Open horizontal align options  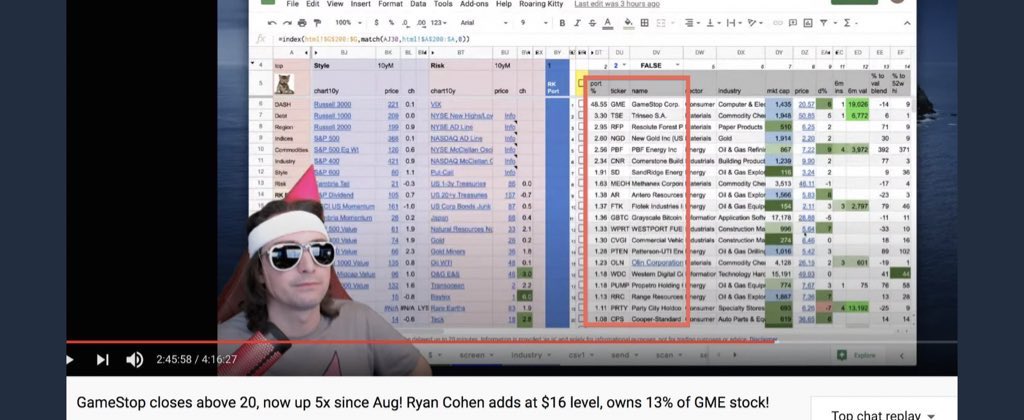pos(690,23)
